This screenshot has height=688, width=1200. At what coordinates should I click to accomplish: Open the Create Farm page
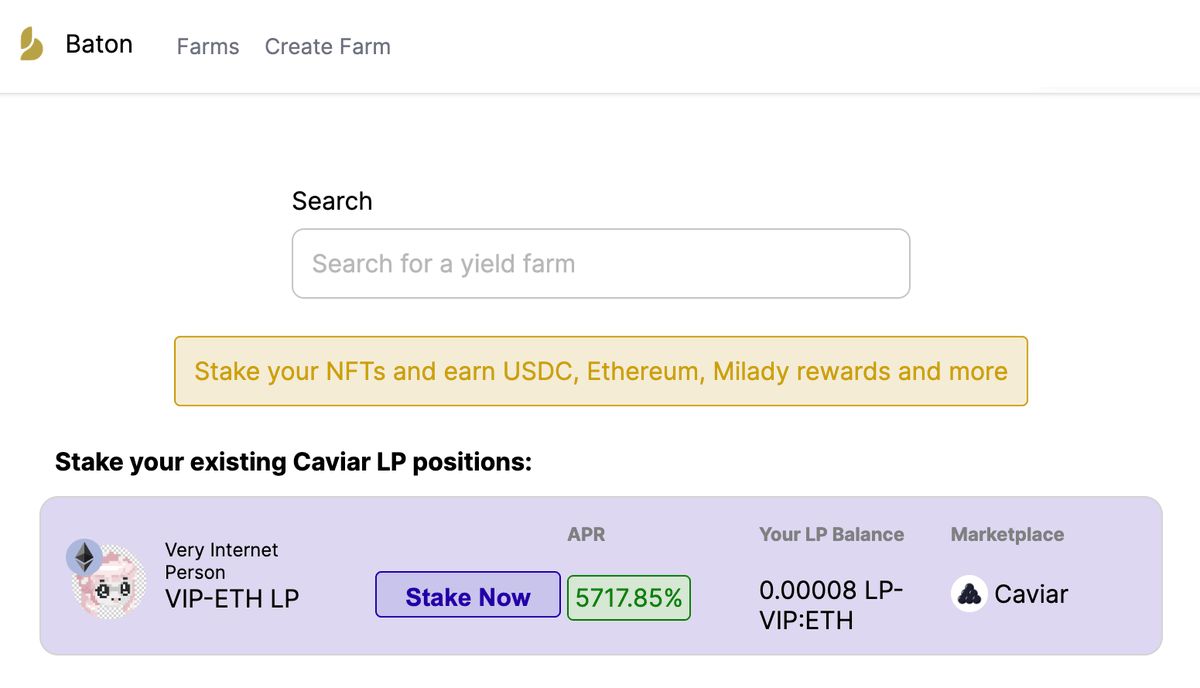[327, 46]
